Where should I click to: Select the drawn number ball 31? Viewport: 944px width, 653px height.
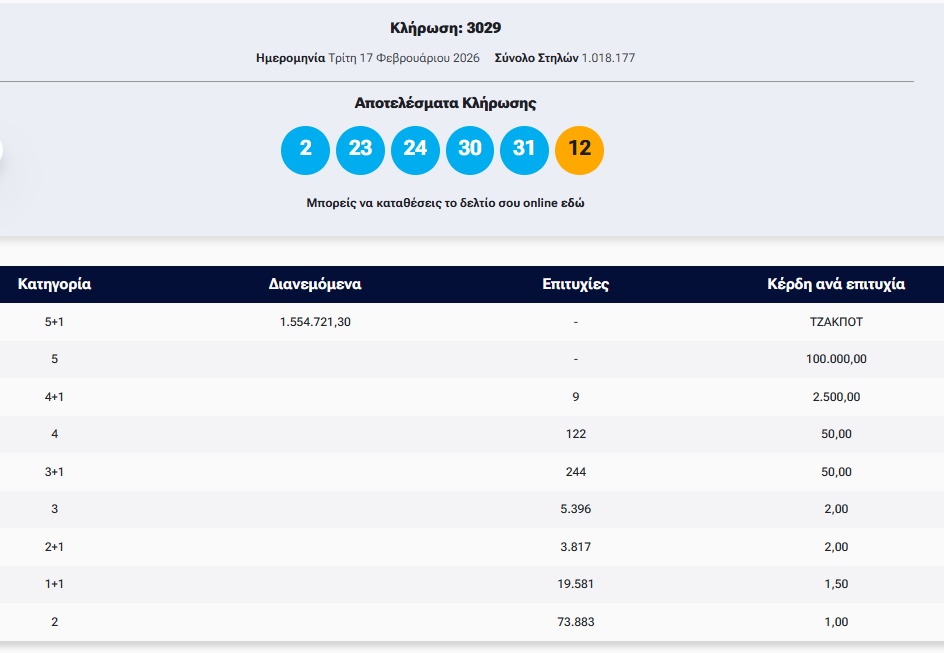(525, 149)
